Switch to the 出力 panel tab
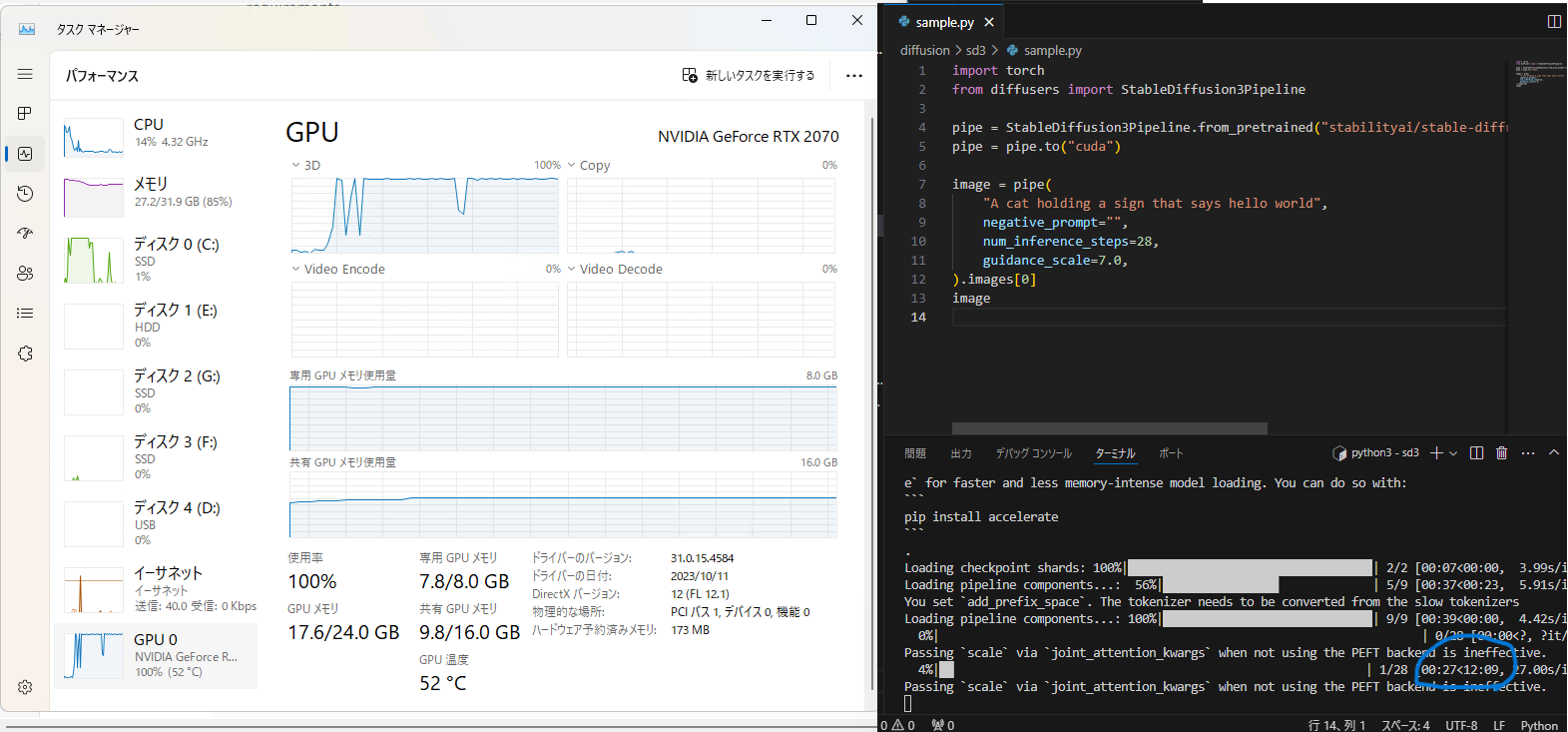1568x732 pixels. [960, 453]
